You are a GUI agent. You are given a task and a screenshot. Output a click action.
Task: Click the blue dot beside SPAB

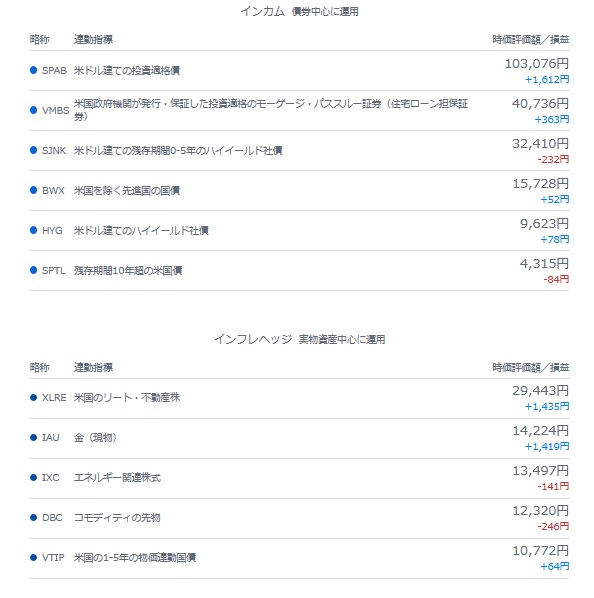[x=34, y=70]
